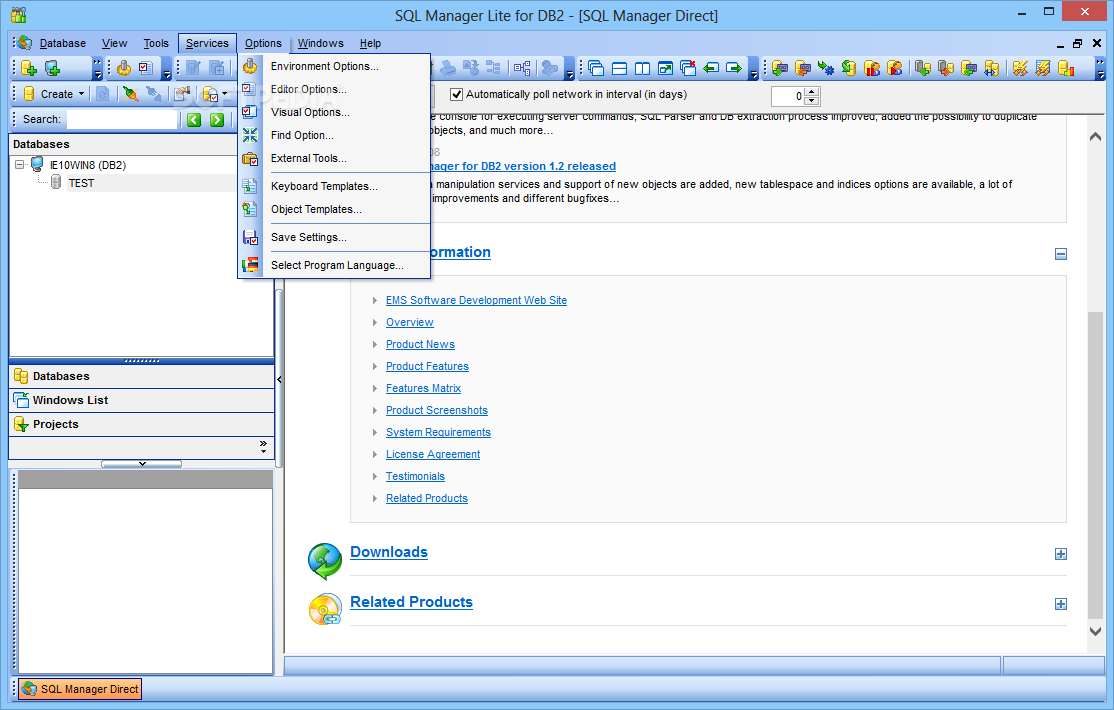Click the close all windows icon
1114x710 pixels.
coord(688,69)
